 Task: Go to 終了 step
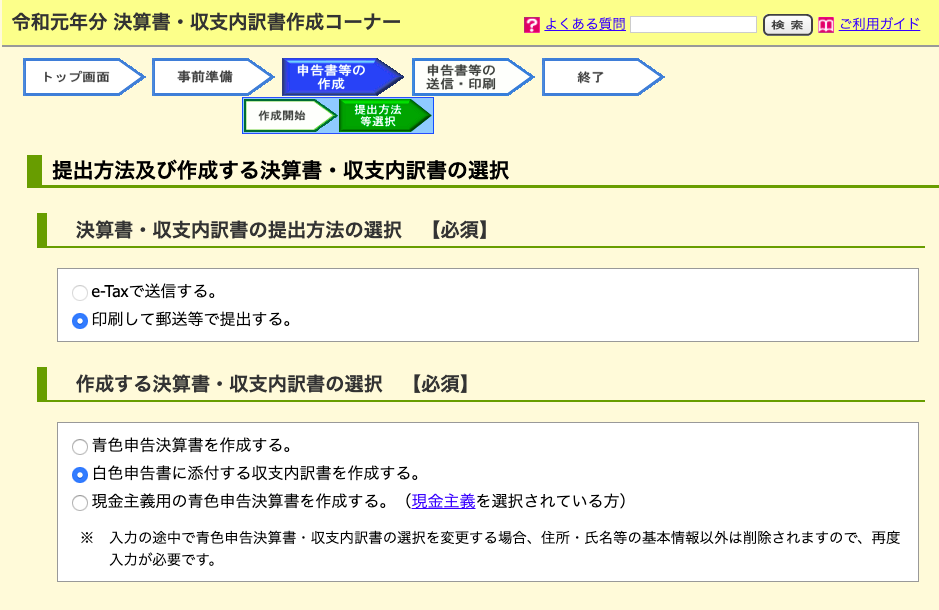[x=602, y=77]
